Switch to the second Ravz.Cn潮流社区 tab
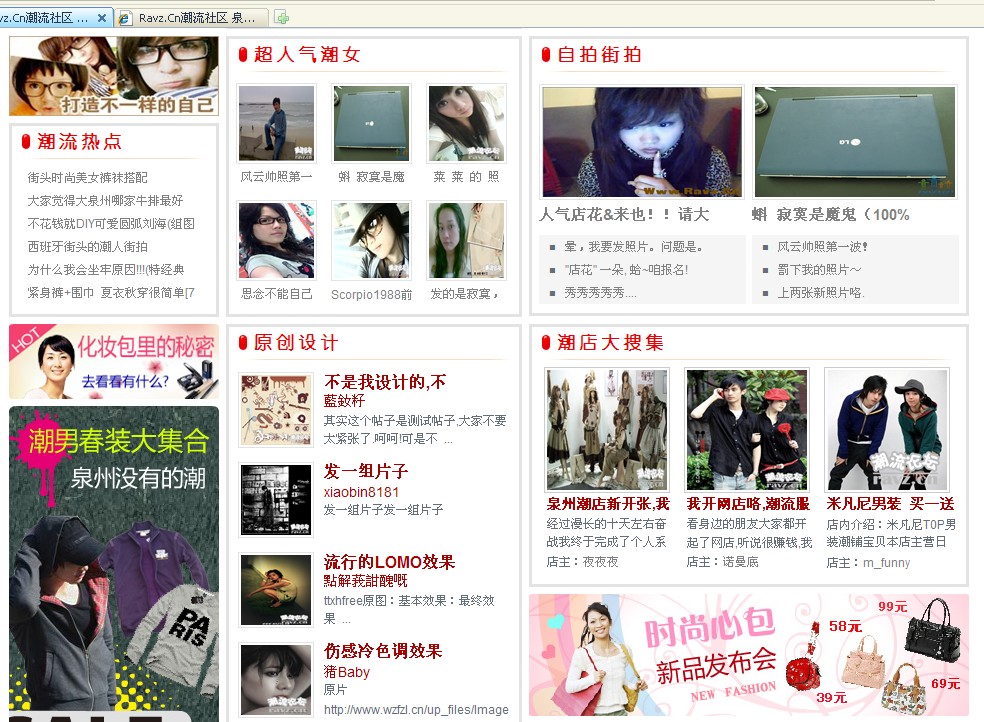The height and width of the screenshot is (722, 984). pos(193,18)
